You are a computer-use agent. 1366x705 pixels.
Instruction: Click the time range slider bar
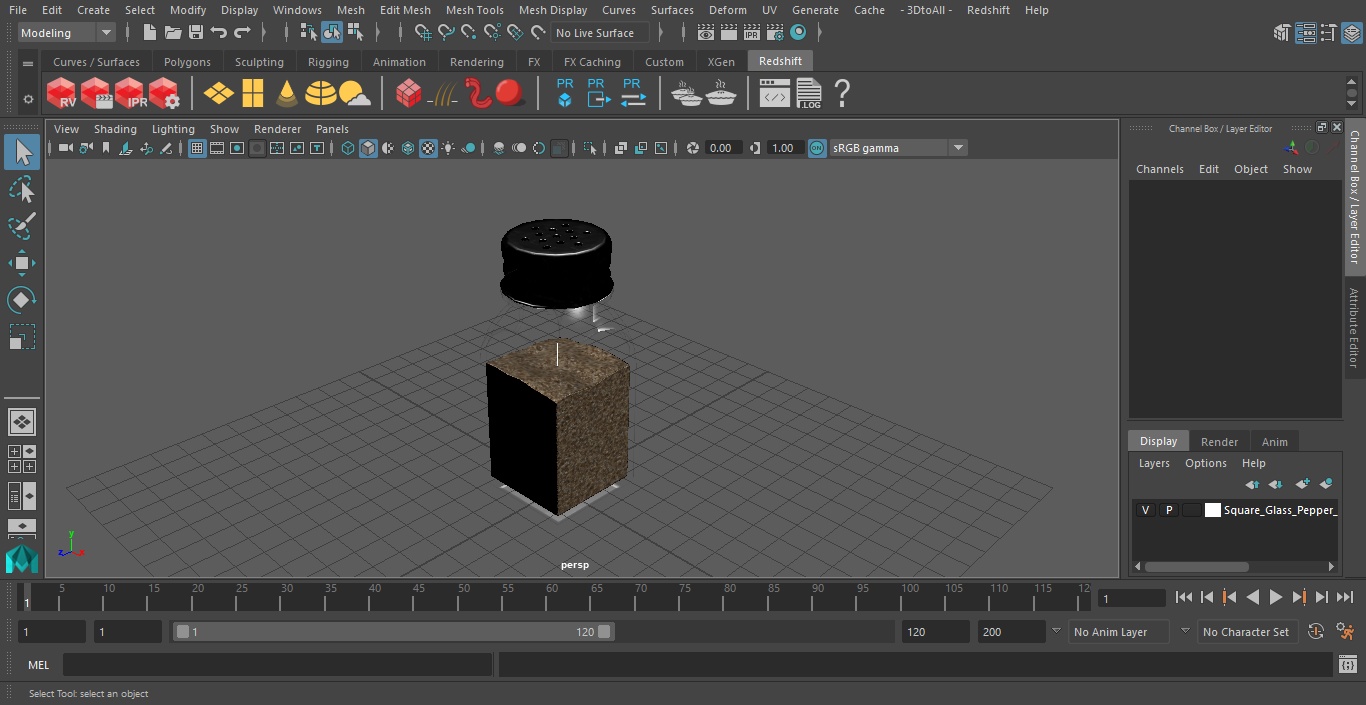point(393,632)
